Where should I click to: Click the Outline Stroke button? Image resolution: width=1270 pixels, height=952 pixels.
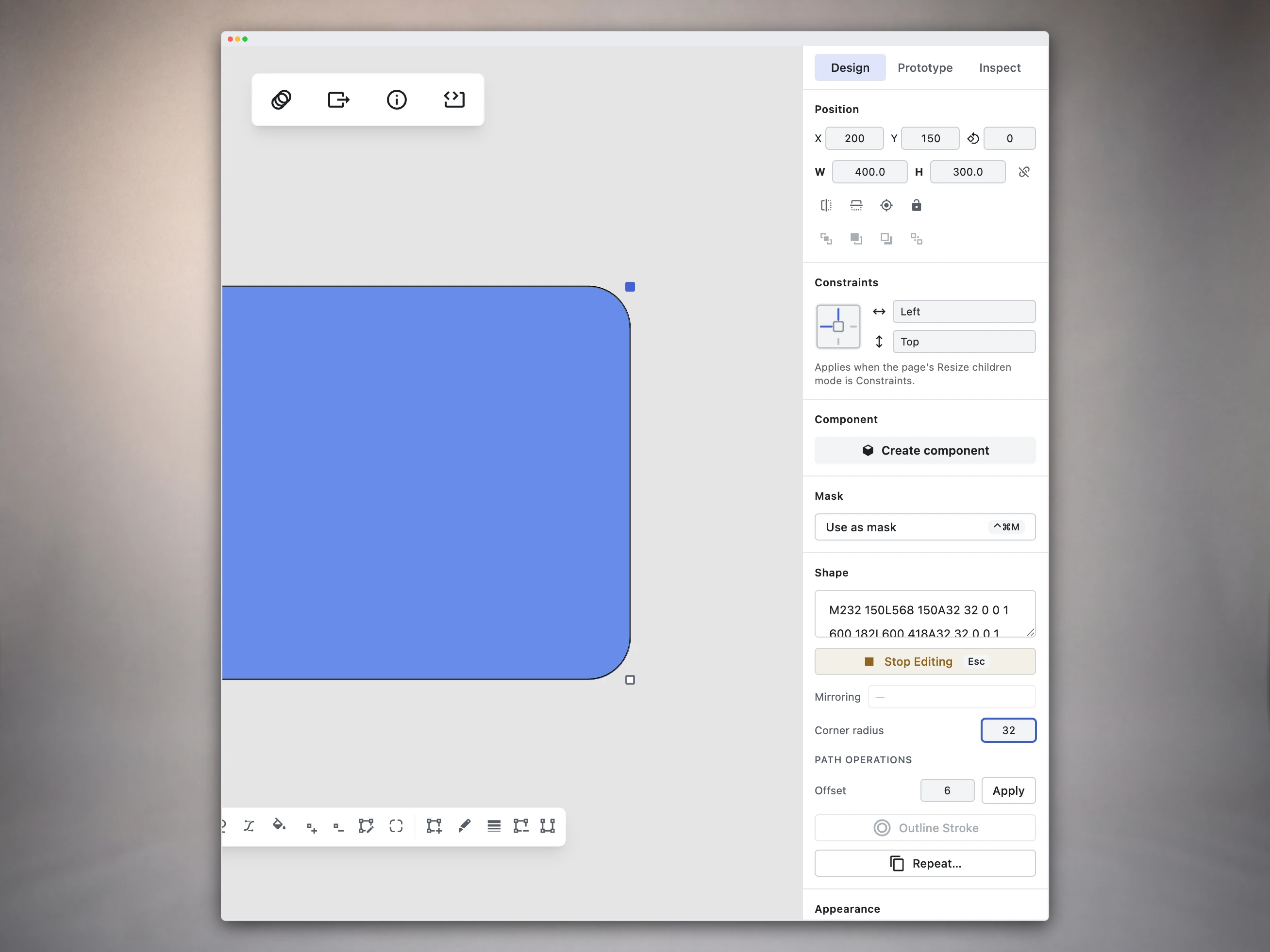click(x=925, y=828)
